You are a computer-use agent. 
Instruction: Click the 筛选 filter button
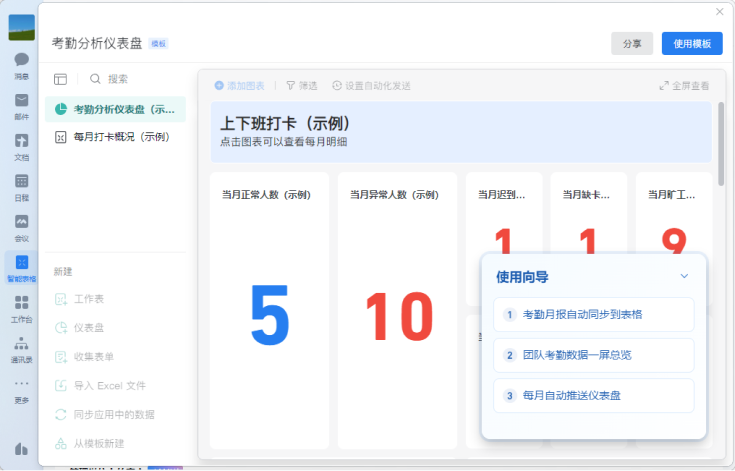pyautogui.click(x=301, y=86)
